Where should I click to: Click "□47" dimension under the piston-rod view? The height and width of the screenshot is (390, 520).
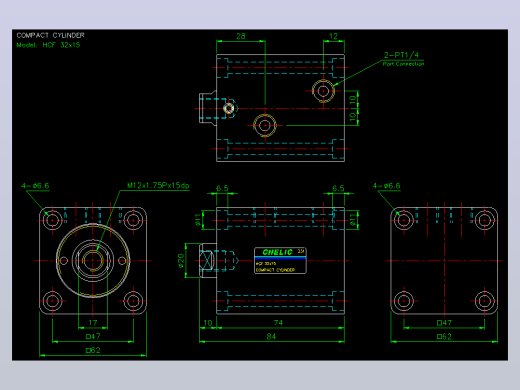(x=93, y=336)
